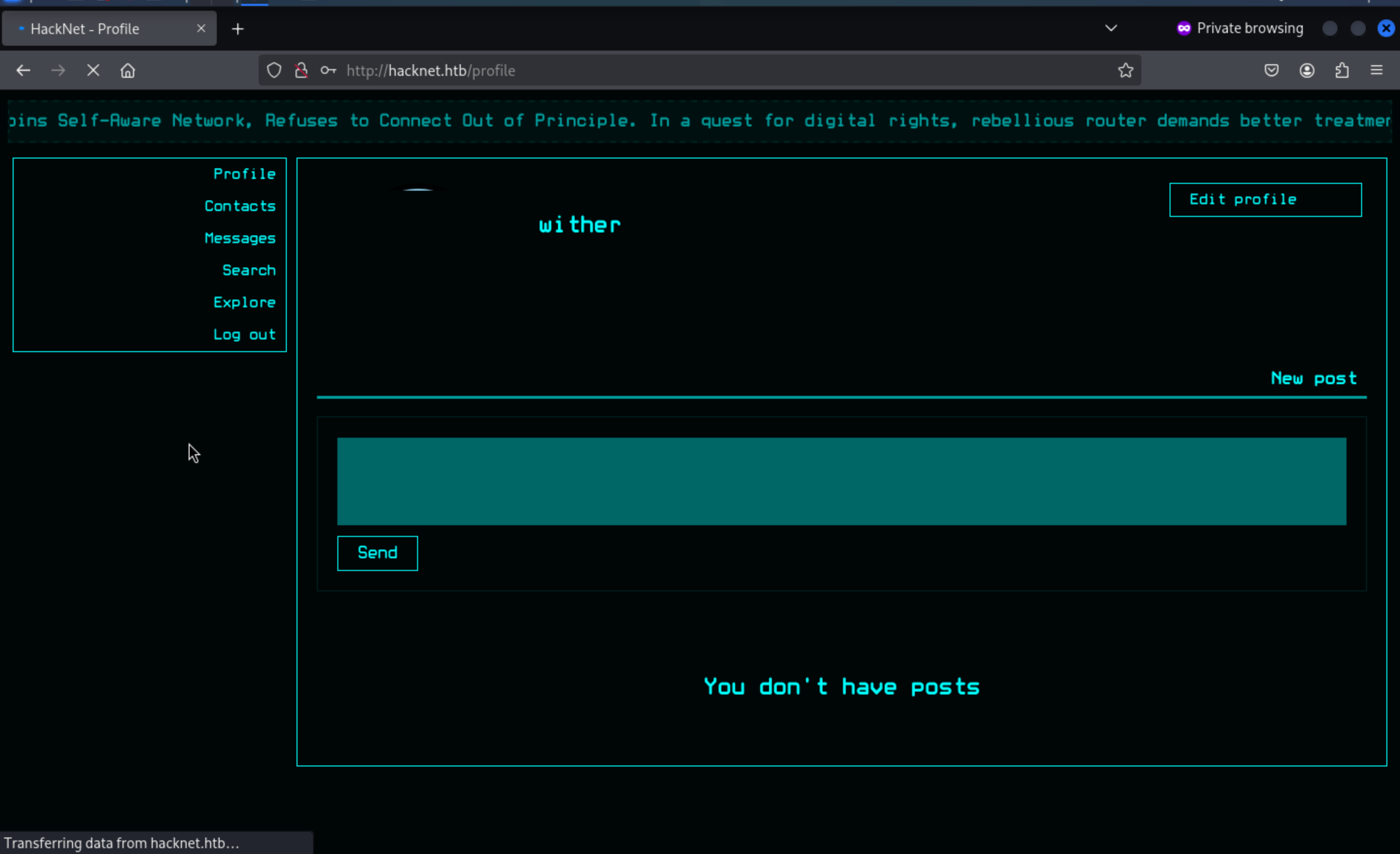This screenshot has width=1400, height=854.
Task: Expand the list all tabs chevron
Action: click(1111, 28)
